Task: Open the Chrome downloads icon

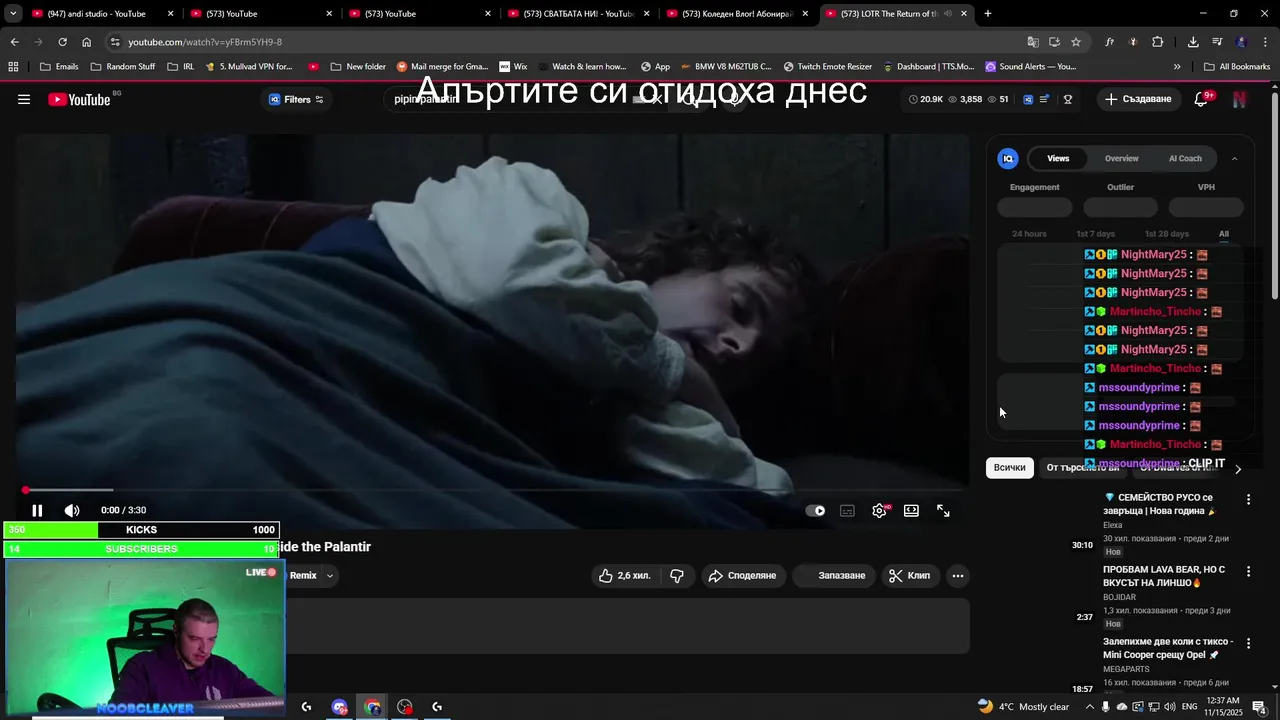Action: coord(1193,42)
